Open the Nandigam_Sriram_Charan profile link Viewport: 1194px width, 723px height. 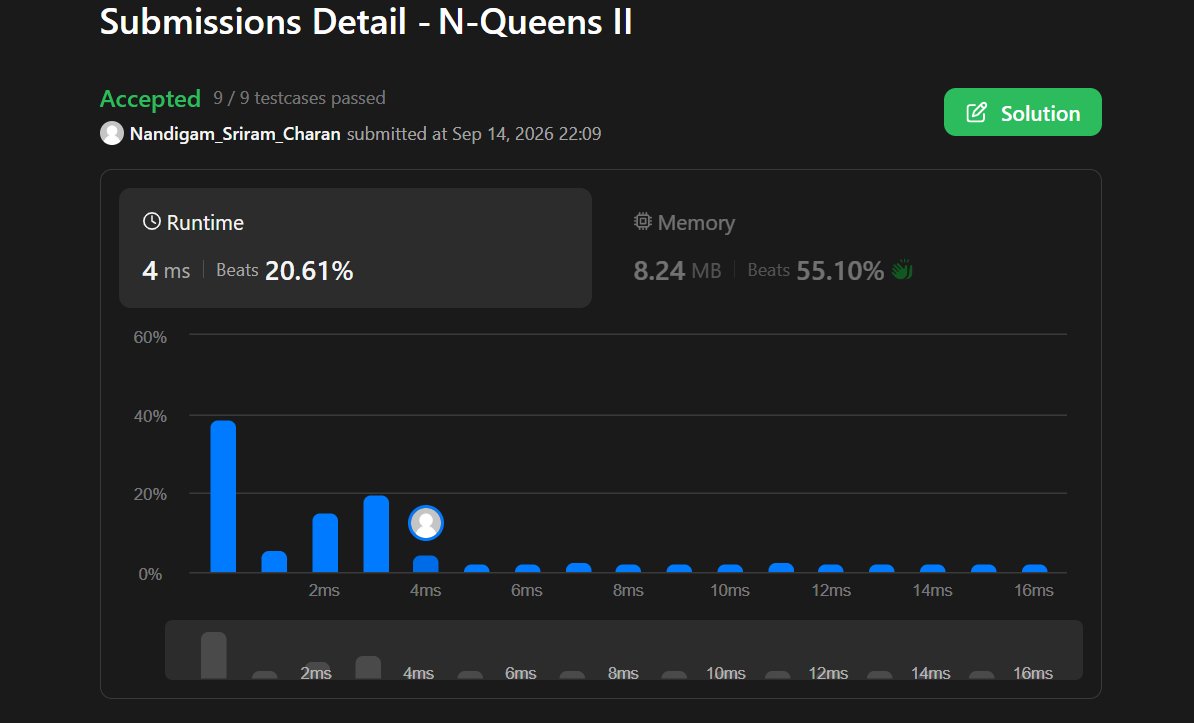tap(235, 133)
